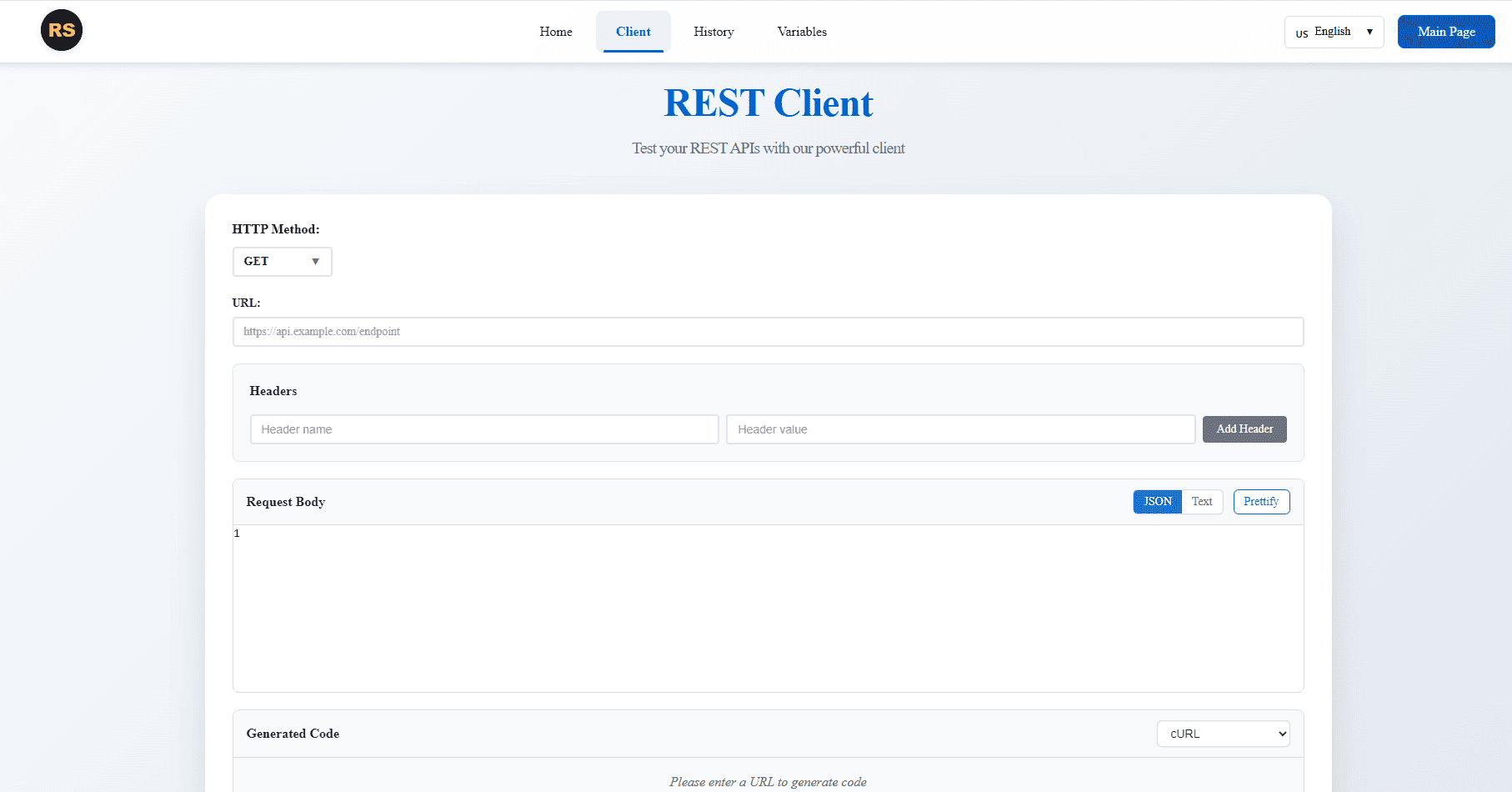The width and height of the screenshot is (1512, 792).
Task: Open the HTTP Method dropdown
Action: [x=282, y=261]
